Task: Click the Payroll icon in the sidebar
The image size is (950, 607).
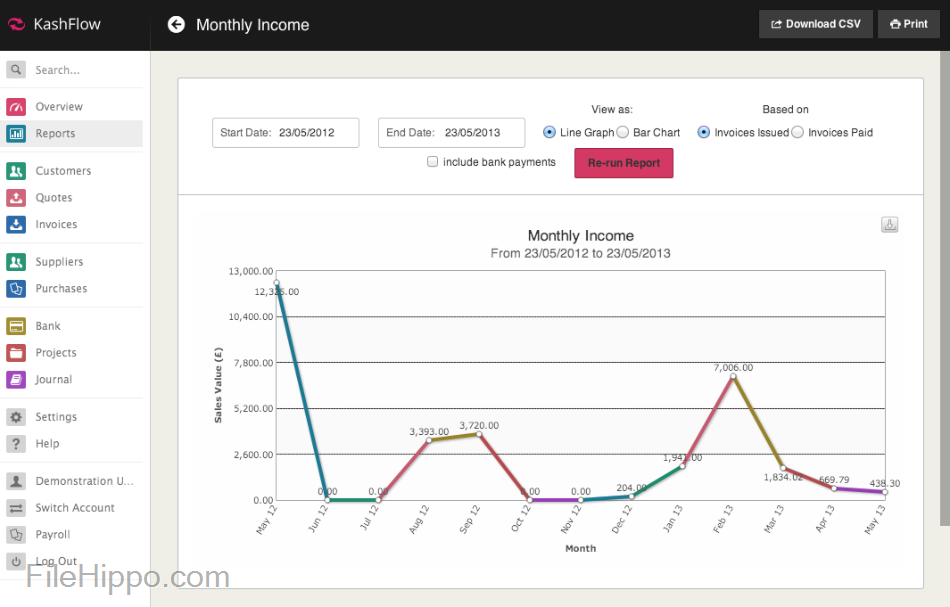Action: [x=16, y=534]
